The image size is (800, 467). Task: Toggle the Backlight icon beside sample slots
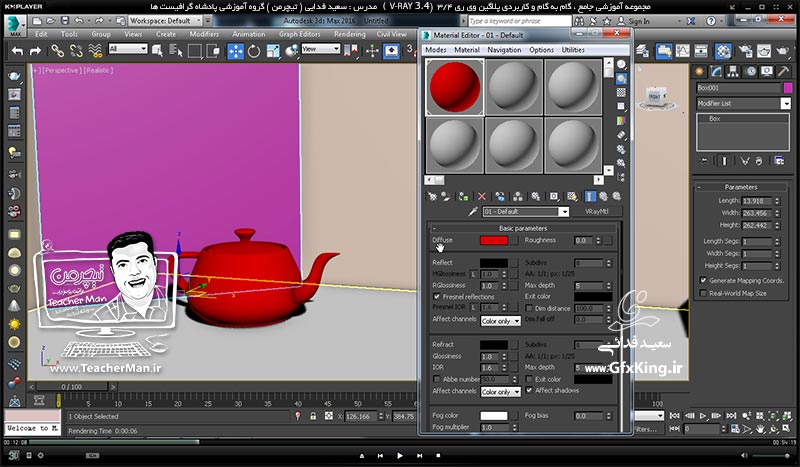click(x=621, y=79)
